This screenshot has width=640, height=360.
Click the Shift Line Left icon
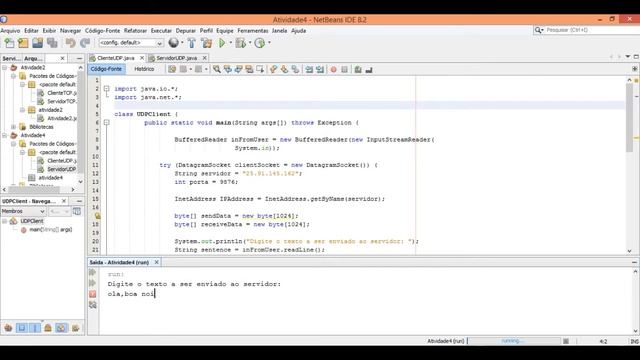pos(309,69)
